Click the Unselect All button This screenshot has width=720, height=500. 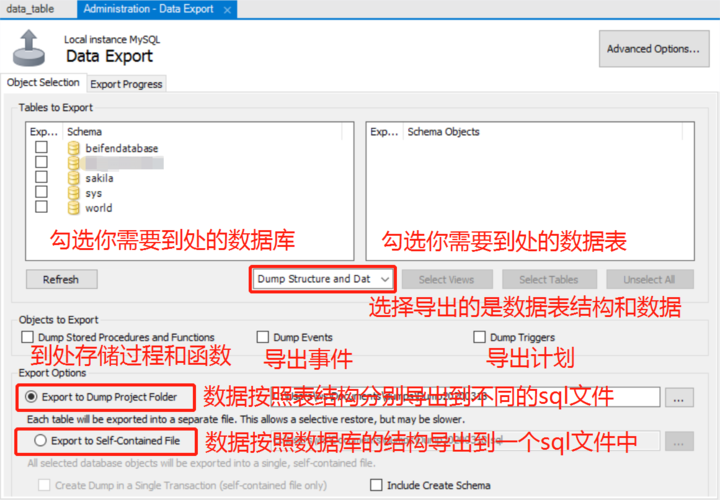coord(649,279)
